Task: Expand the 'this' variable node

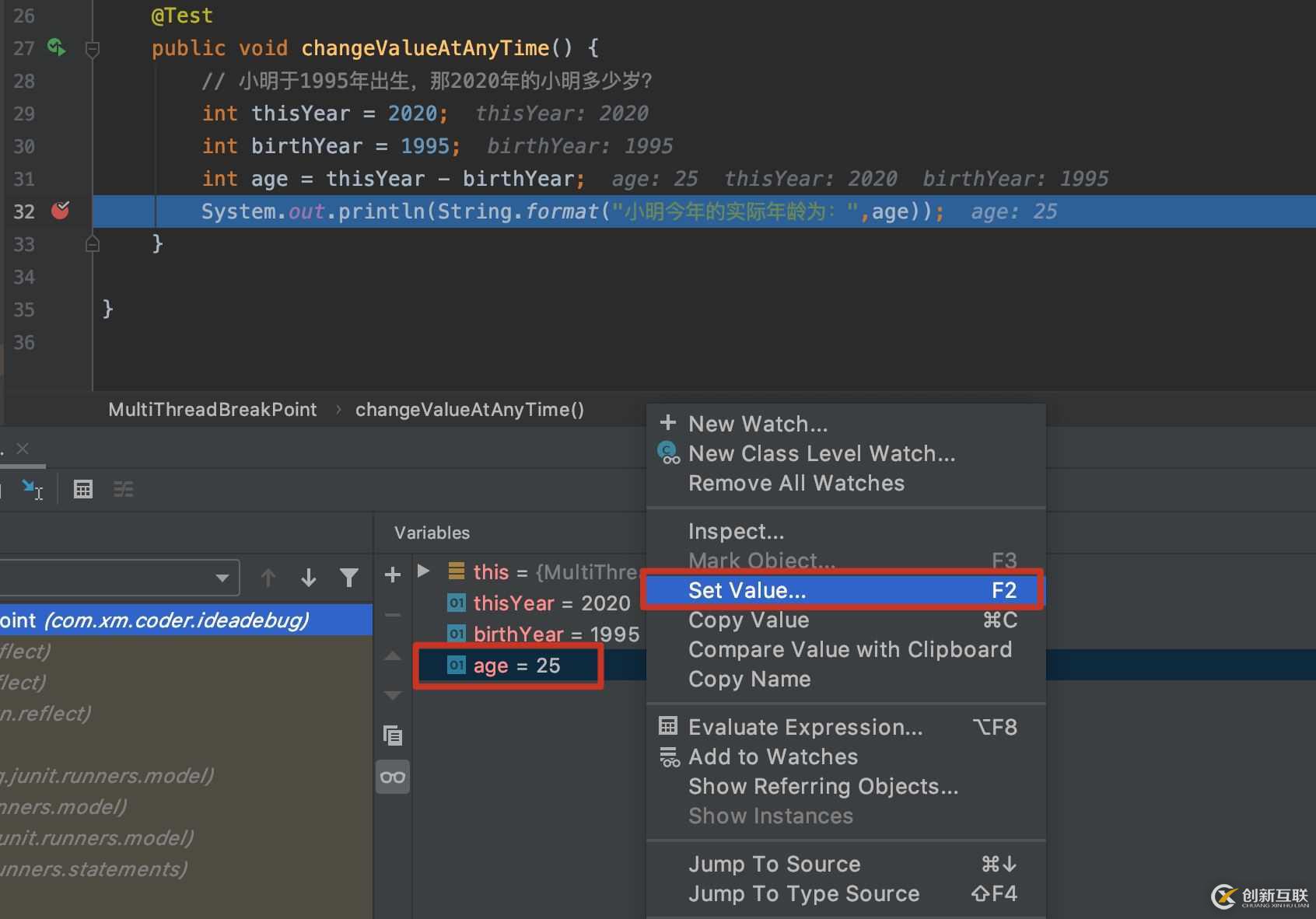Action: click(x=424, y=571)
